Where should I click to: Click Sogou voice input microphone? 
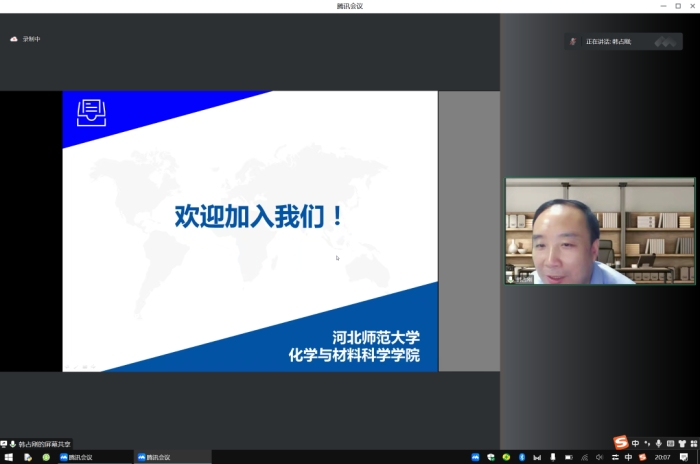(x=658, y=443)
